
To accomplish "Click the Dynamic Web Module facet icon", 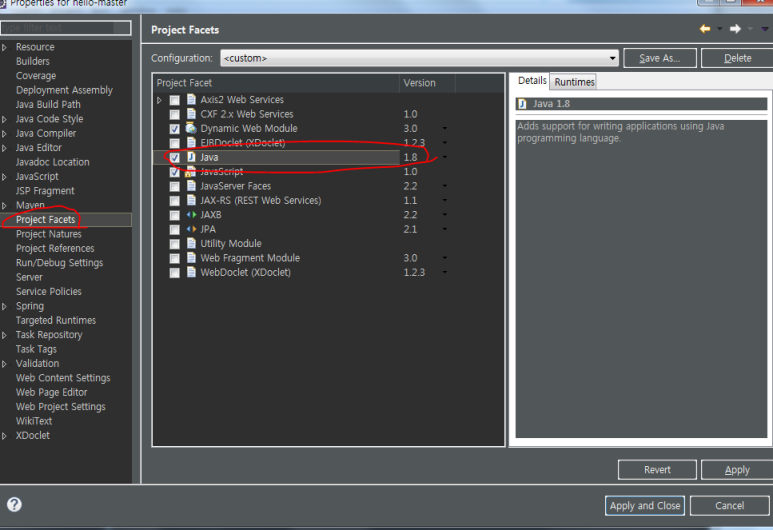I will (191, 129).
